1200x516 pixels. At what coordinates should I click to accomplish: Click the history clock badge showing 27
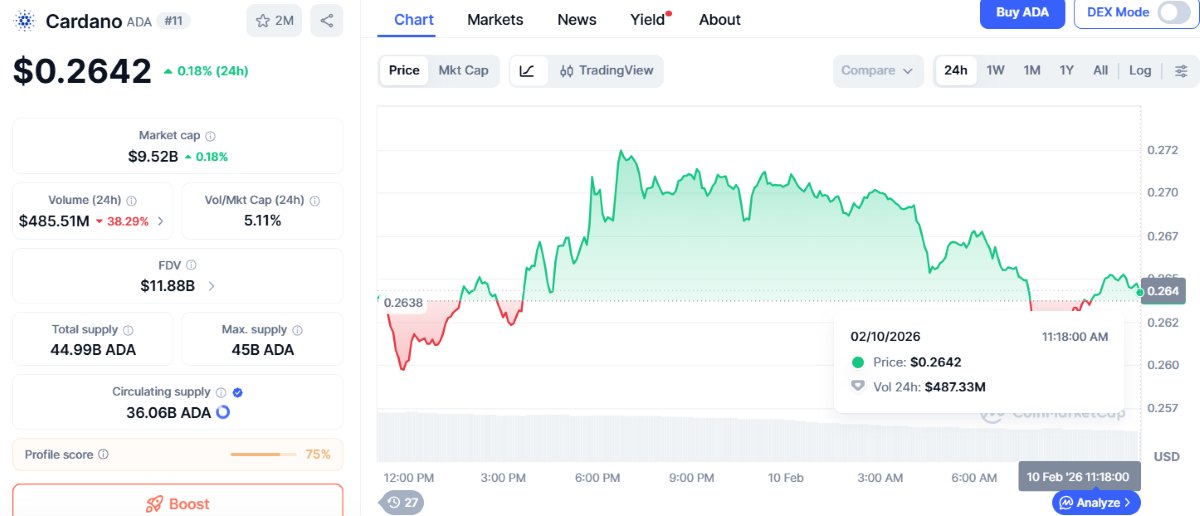tap(402, 503)
